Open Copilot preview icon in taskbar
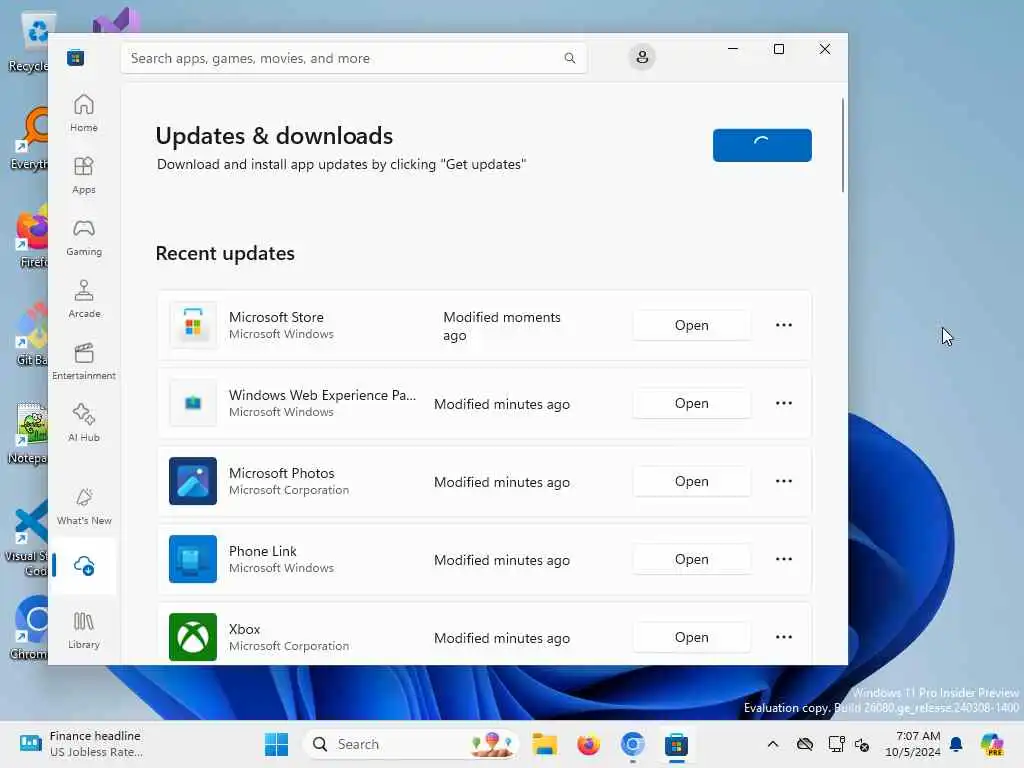Viewport: 1024px width, 768px height. (992, 744)
